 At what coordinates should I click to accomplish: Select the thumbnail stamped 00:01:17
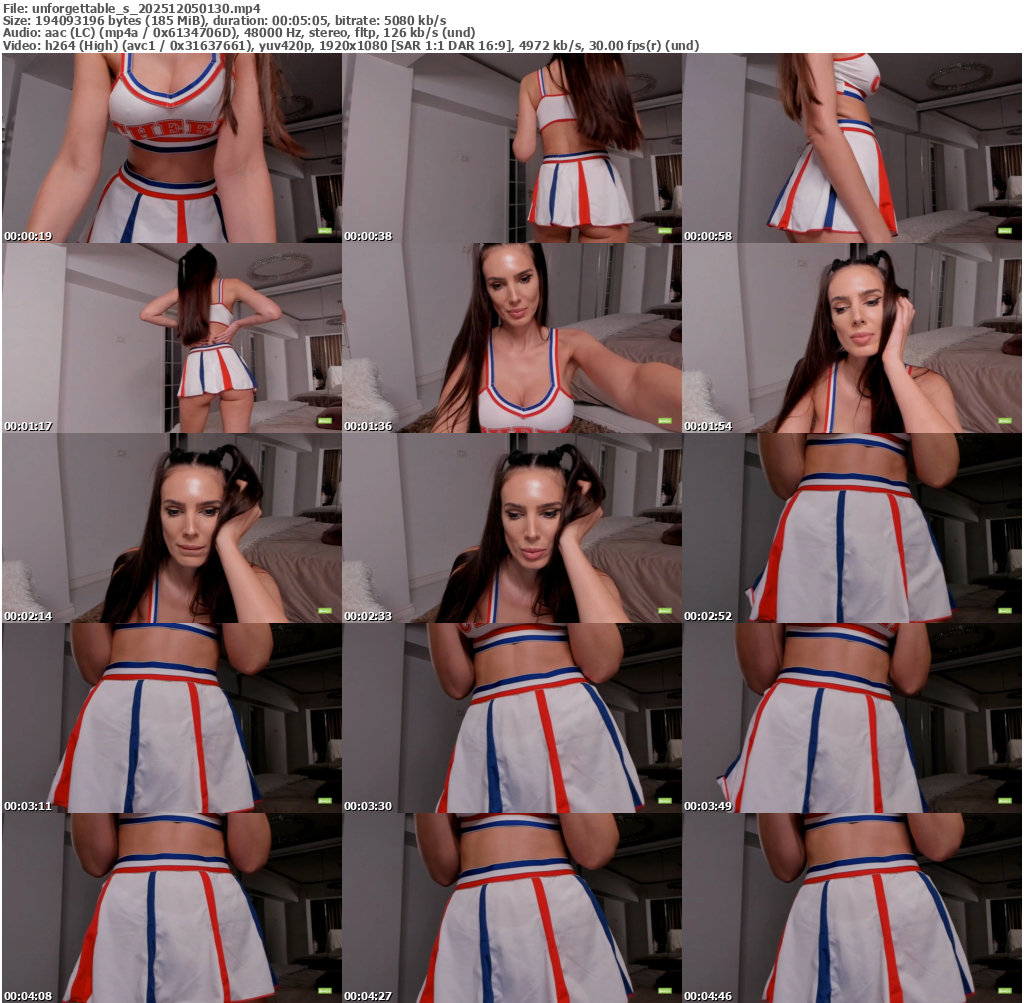[x=172, y=338]
